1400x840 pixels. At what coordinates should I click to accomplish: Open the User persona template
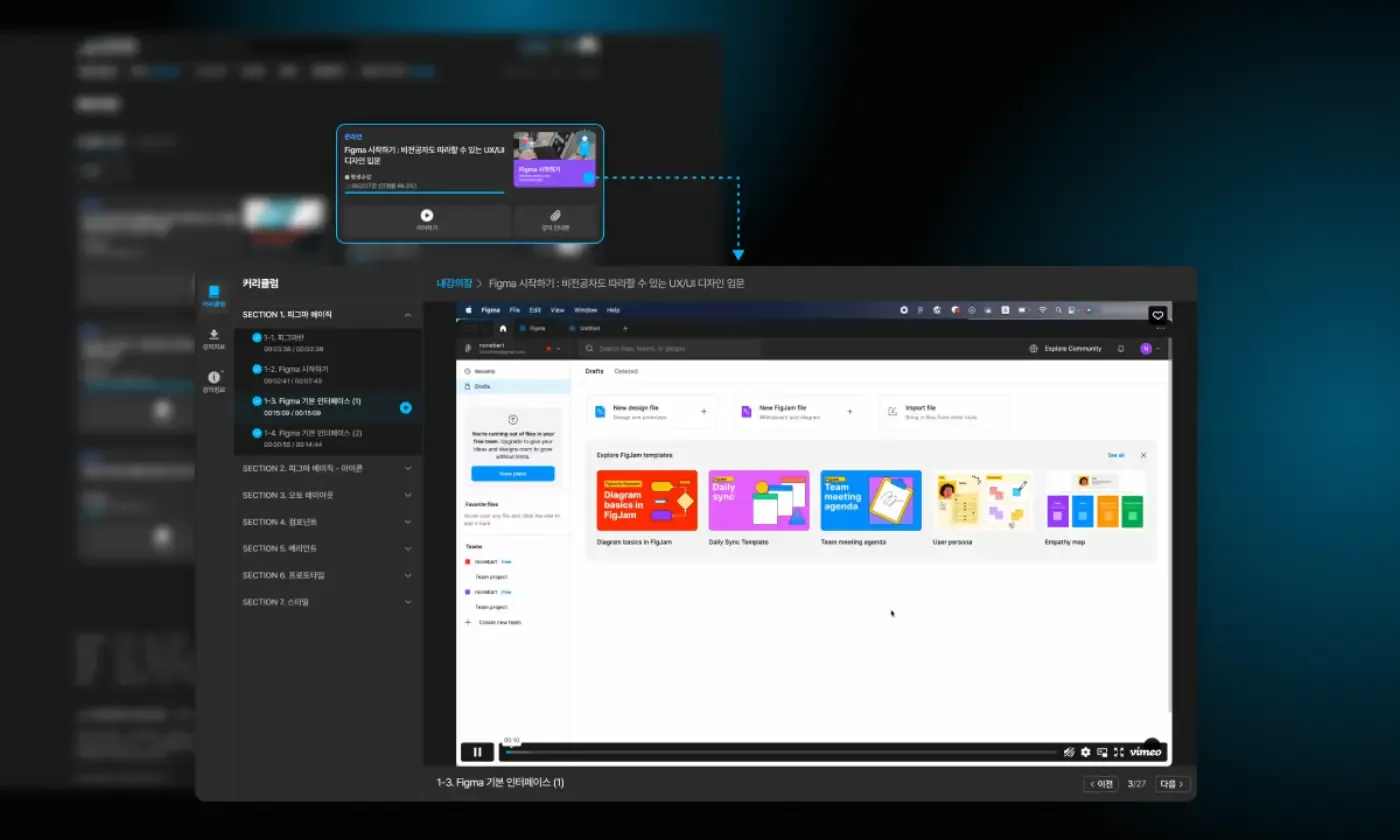click(983, 500)
